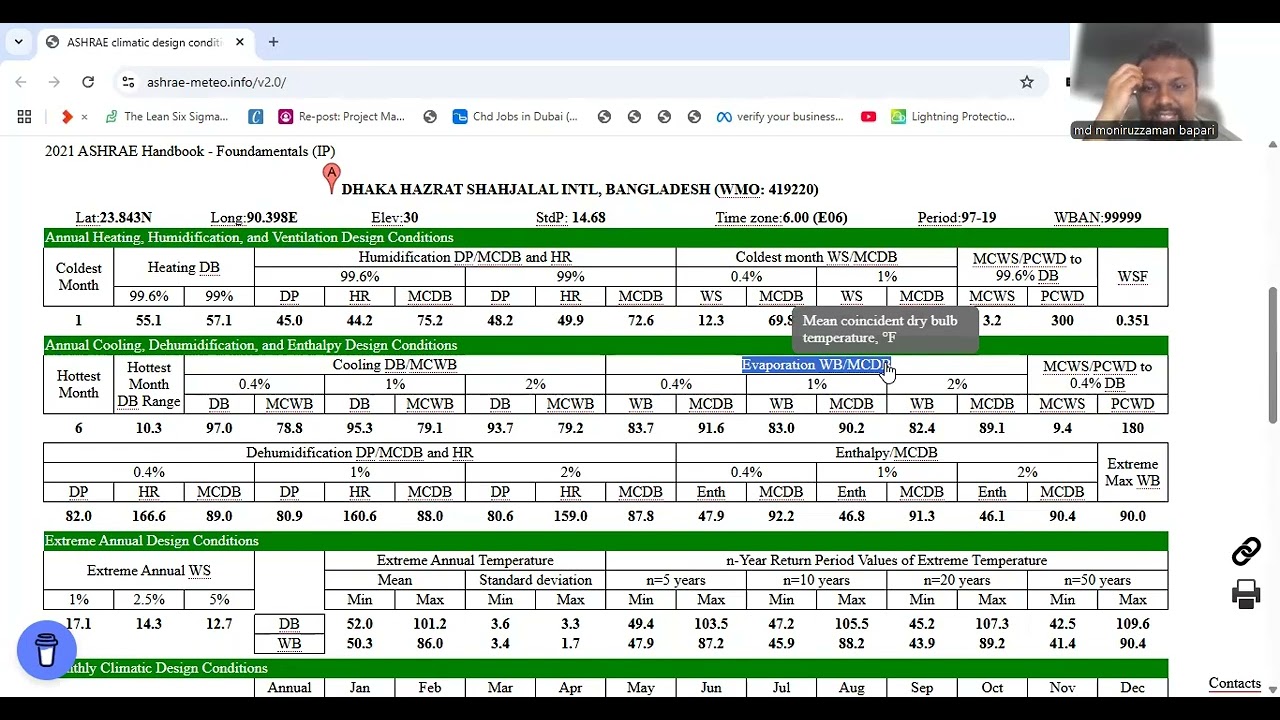Open the red arrow bookmark labeled x
1280x720 pixels.
(74, 117)
